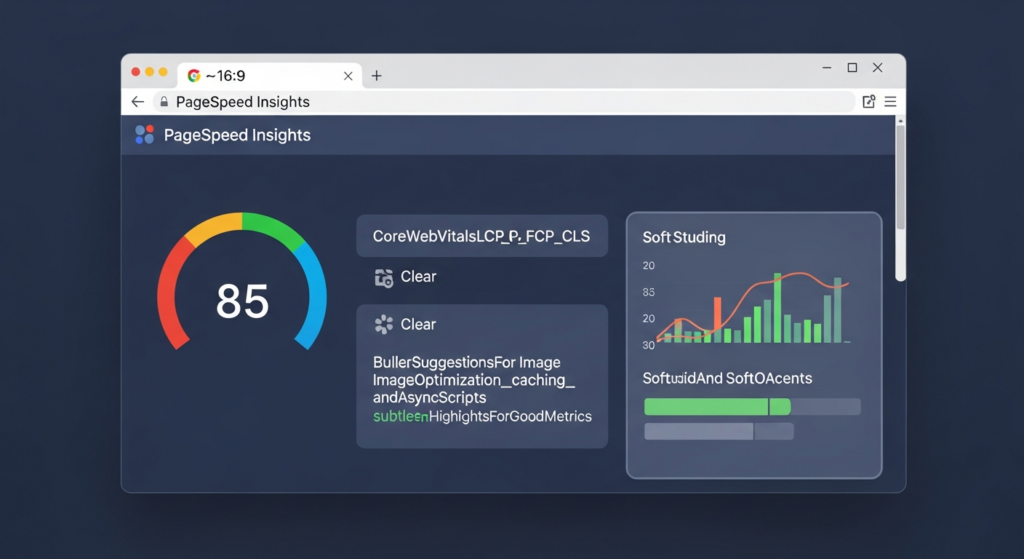Screen dimensions: 1024x559
Task: Open the browser hamburger menu
Action: pos(890,102)
